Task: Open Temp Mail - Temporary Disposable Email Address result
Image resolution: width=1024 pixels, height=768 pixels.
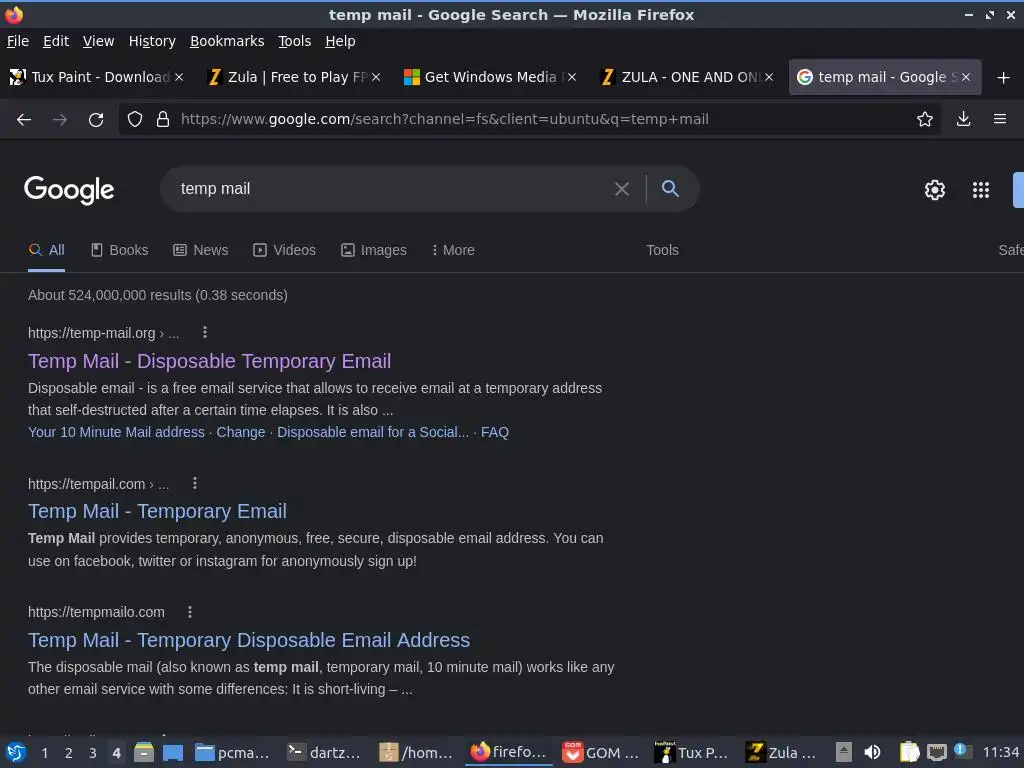Action: coord(249,640)
